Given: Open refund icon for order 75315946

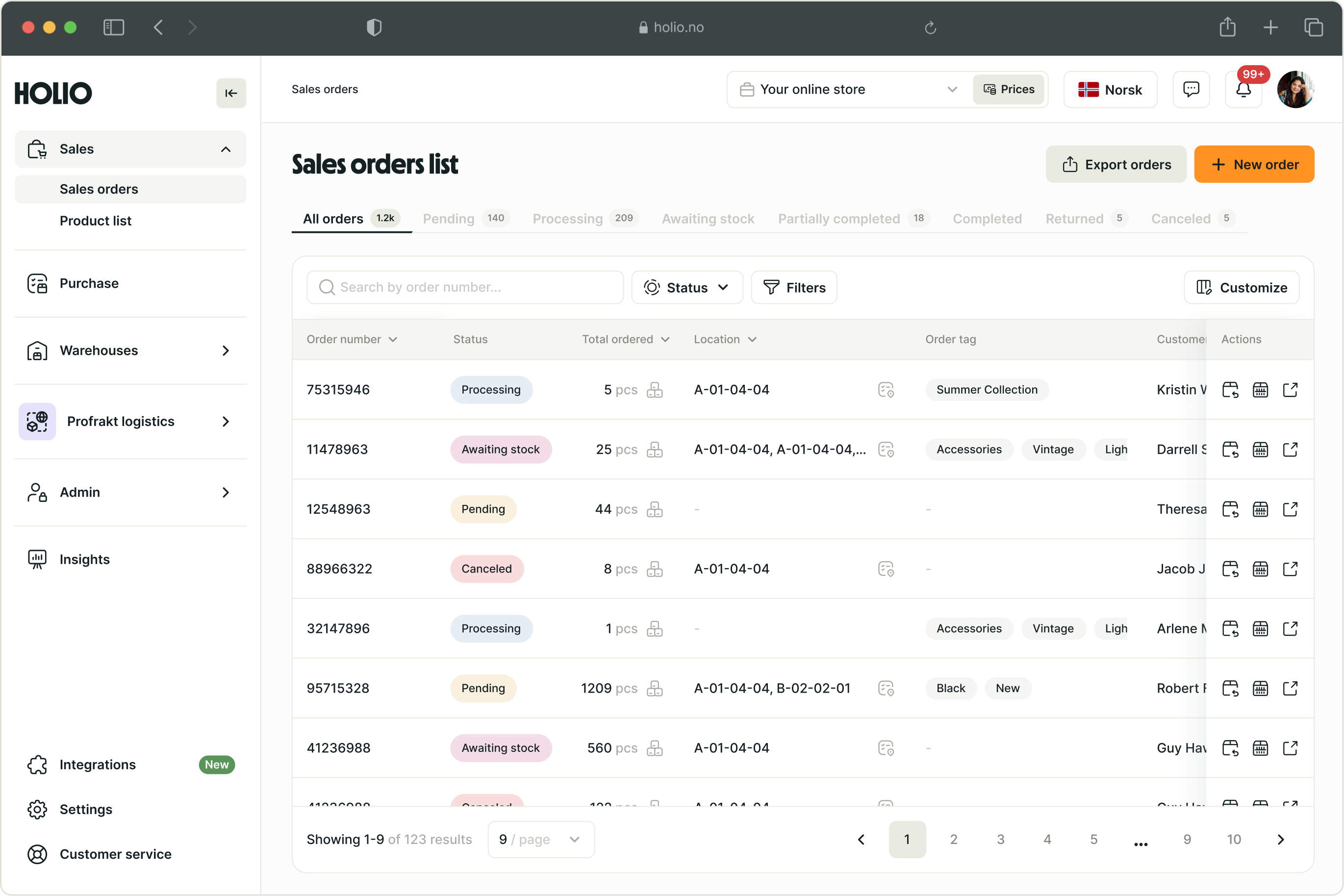Looking at the screenshot, I should pos(1230,390).
